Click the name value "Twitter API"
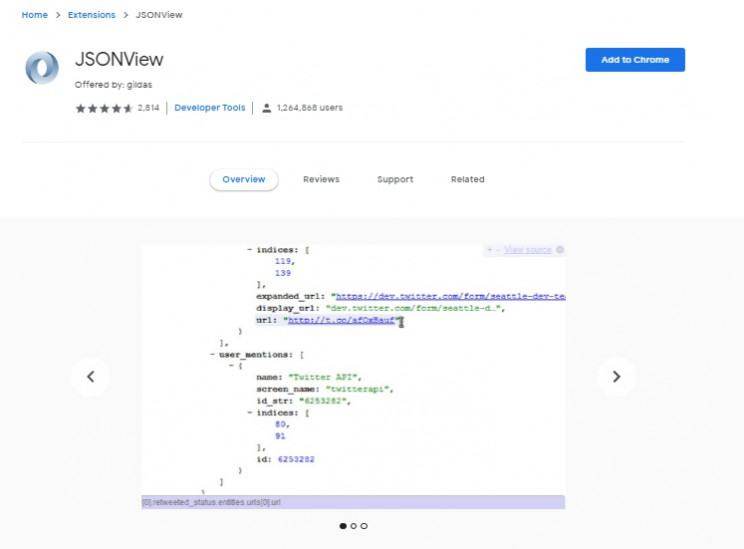744x549 pixels. [x=322, y=377]
